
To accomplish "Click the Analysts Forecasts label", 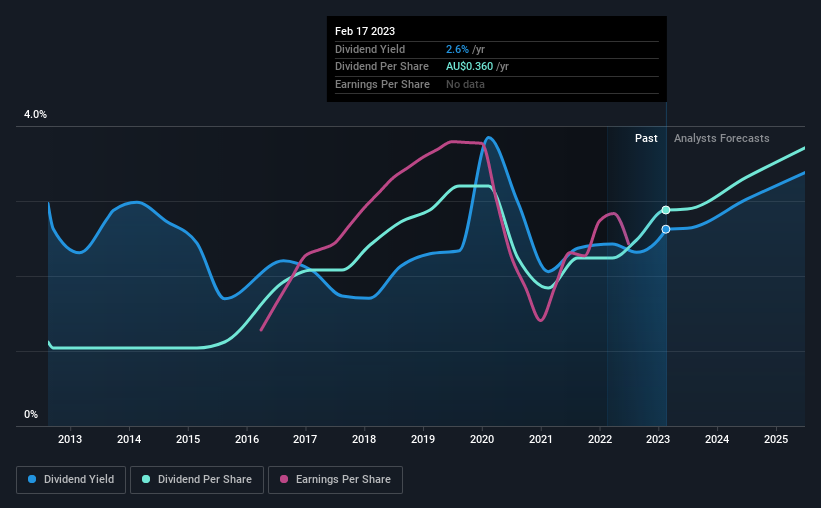I will coord(722,138).
